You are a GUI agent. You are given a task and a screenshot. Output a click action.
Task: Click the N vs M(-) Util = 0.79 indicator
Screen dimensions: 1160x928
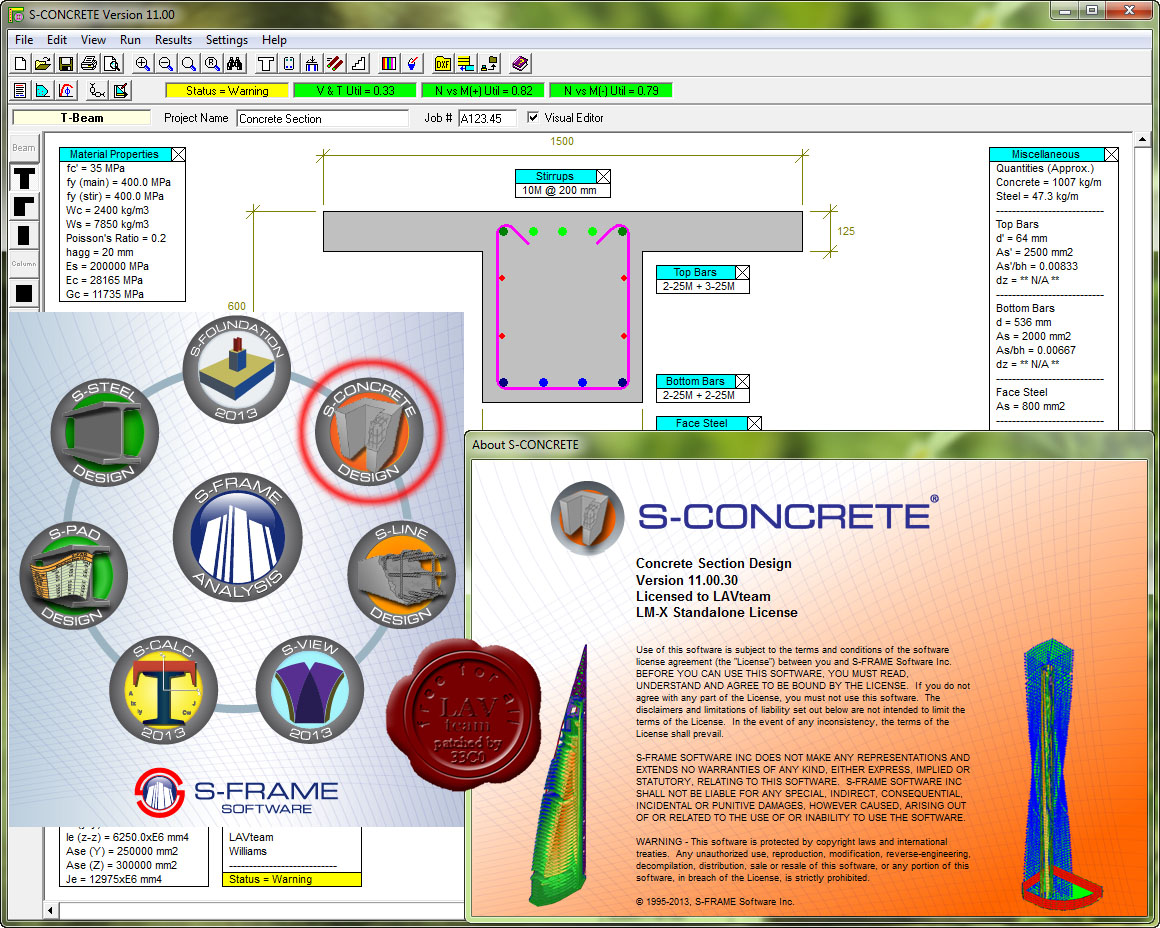tap(611, 90)
